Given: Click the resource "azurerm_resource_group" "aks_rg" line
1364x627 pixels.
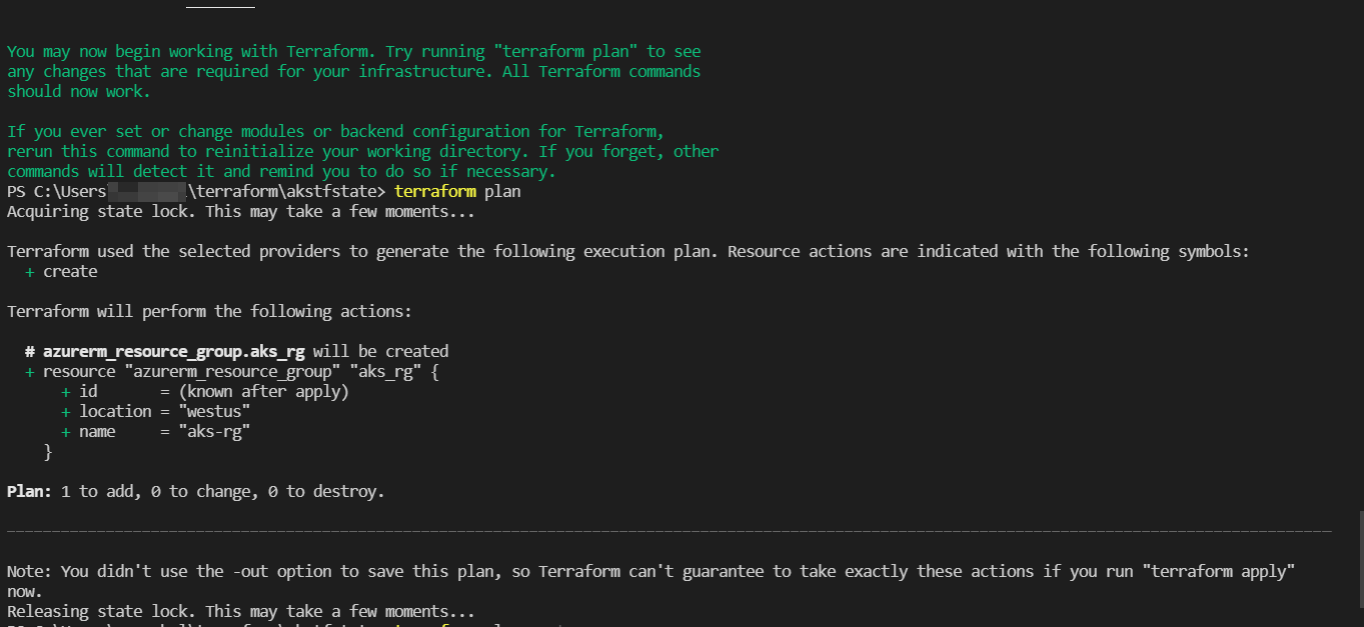Looking at the screenshot, I should point(232,371).
